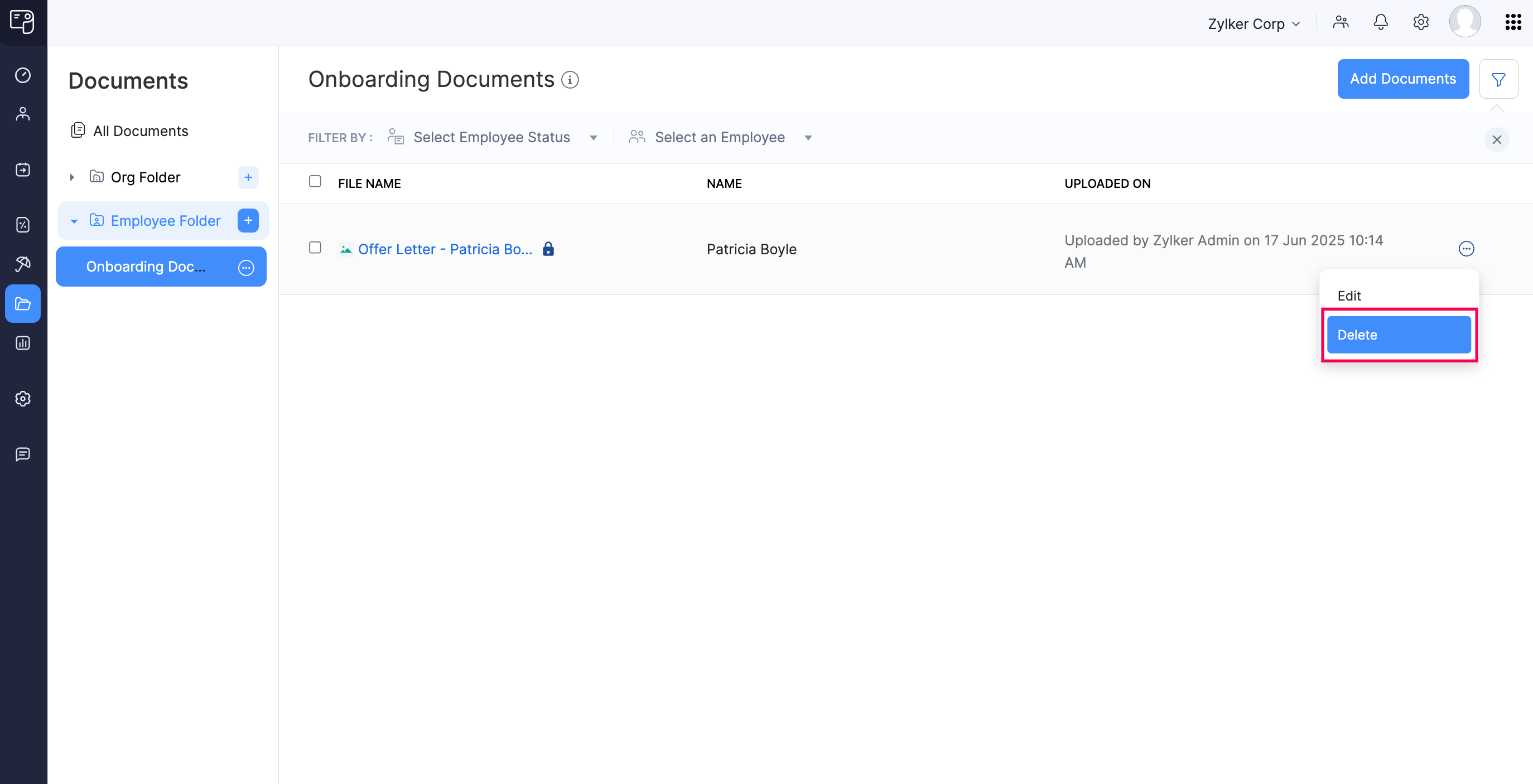Tick the checkbox for Offer Letter - Patricia
This screenshot has height=784, width=1533.
coord(315,249)
